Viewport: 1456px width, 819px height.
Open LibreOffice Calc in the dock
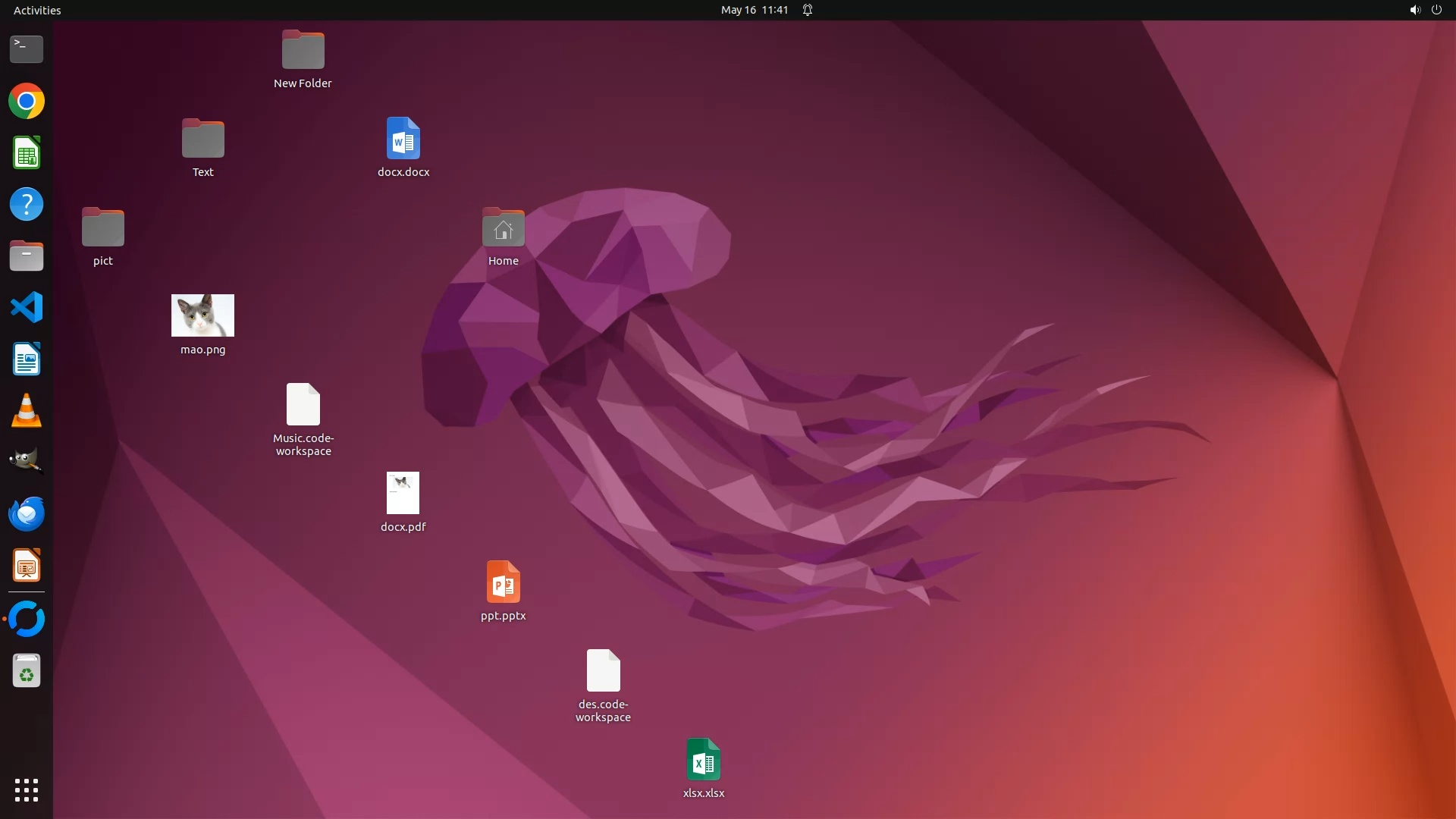click(27, 153)
